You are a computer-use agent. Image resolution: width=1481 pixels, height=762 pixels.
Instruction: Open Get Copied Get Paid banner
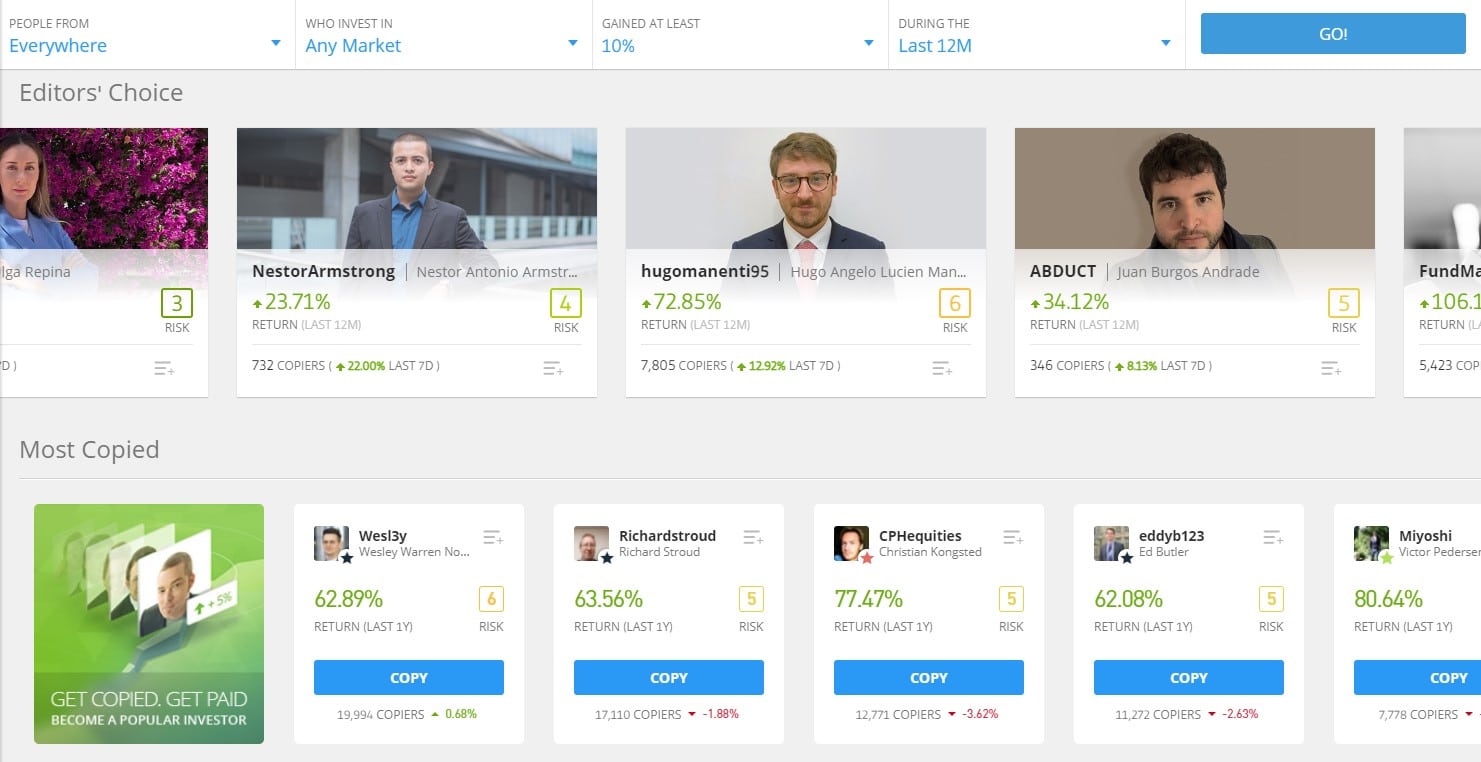[149, 624]
